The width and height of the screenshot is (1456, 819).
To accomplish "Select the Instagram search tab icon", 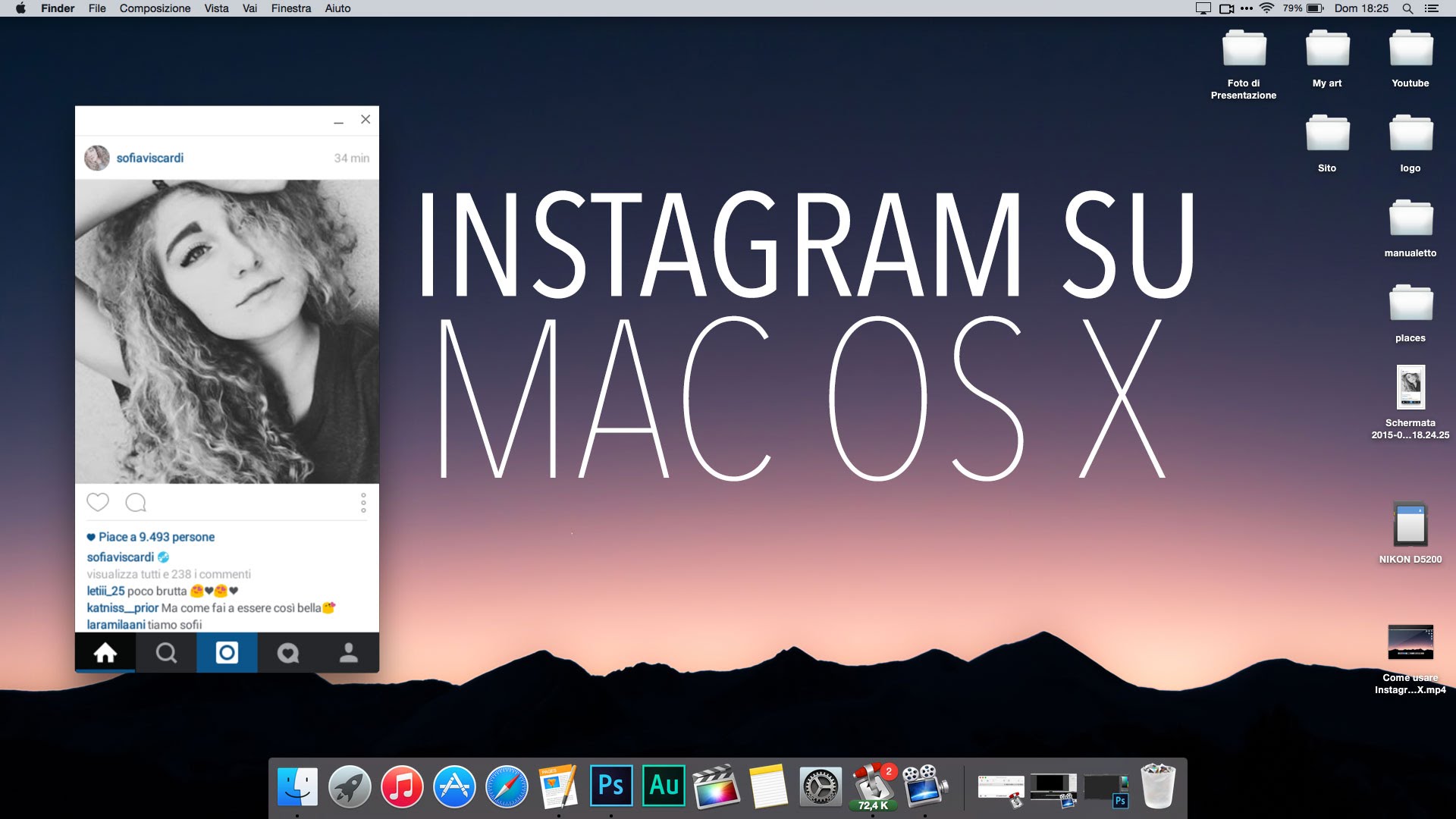I will pyautogui.click(x=166, y=652).
